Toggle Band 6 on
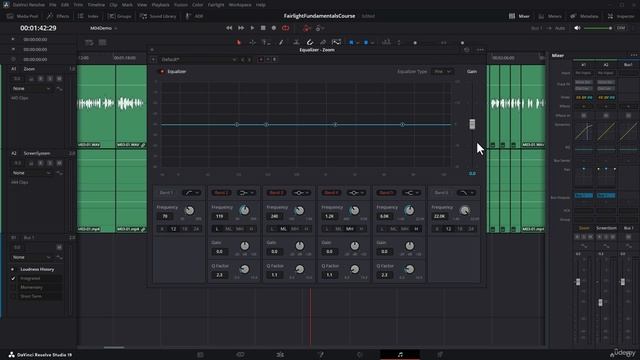 pyautogui.click(x=441, y=193)
